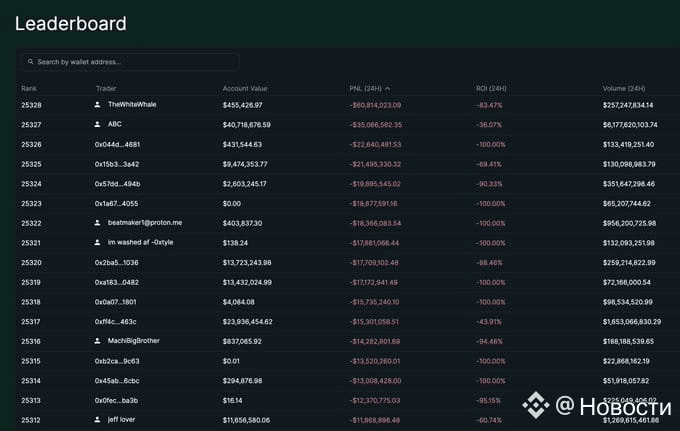Click the jeff lover avatar icon

pyautogui.click(x=98, y=419)
